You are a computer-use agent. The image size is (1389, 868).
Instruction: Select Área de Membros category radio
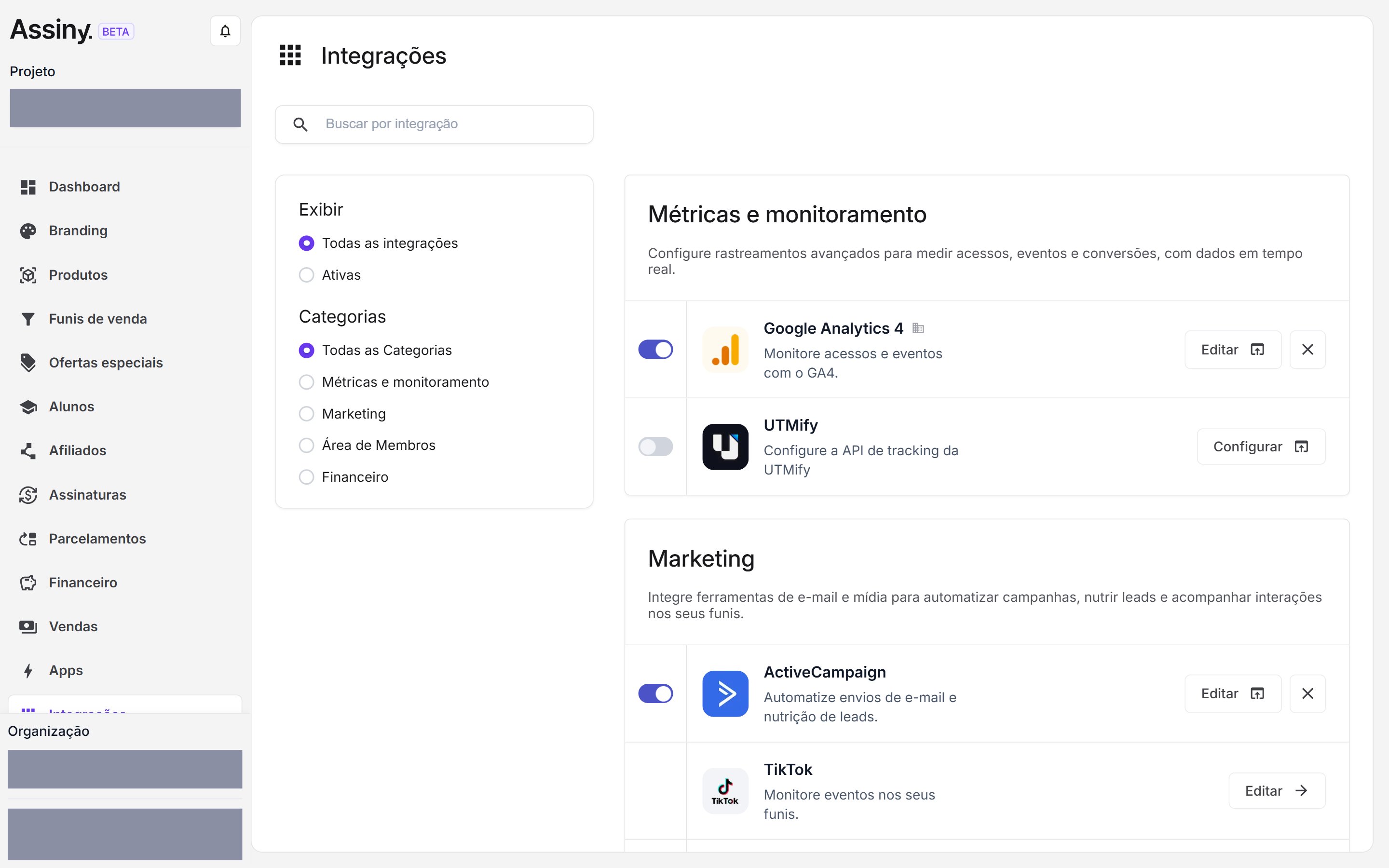click(x=307, y=446)
